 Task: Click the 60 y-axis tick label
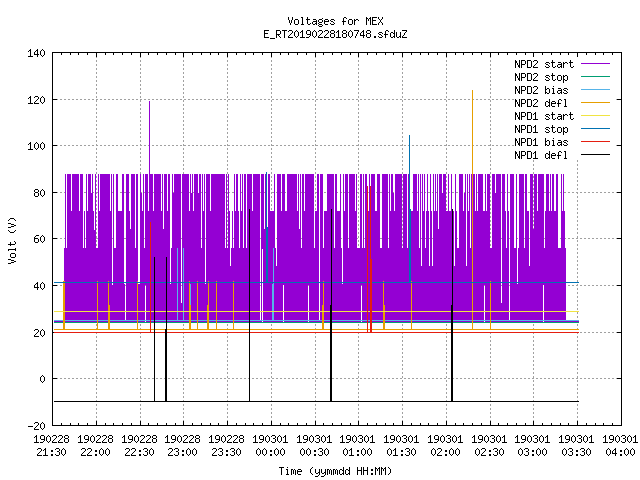(x=39, y=239)
